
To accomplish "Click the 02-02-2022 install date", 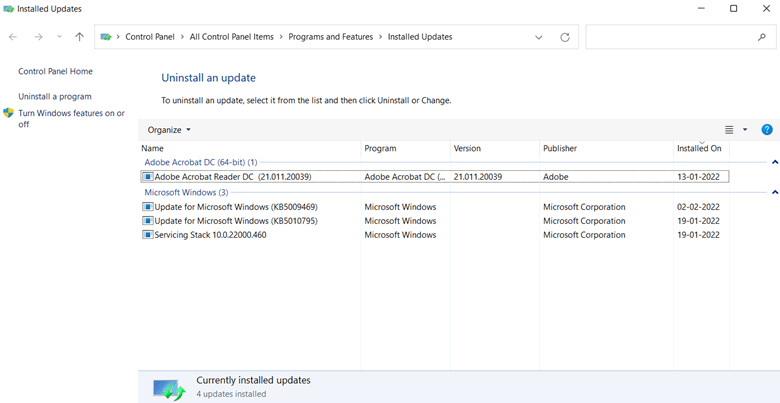I will point(698,207).
